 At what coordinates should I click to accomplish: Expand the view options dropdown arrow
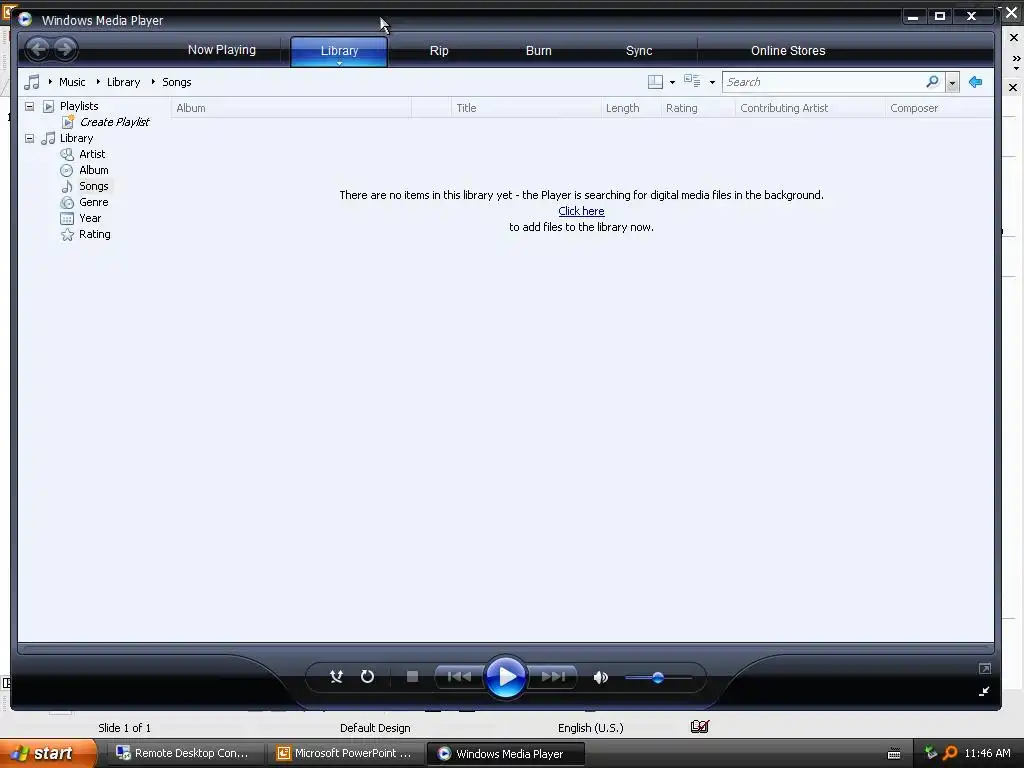(712, 82)
